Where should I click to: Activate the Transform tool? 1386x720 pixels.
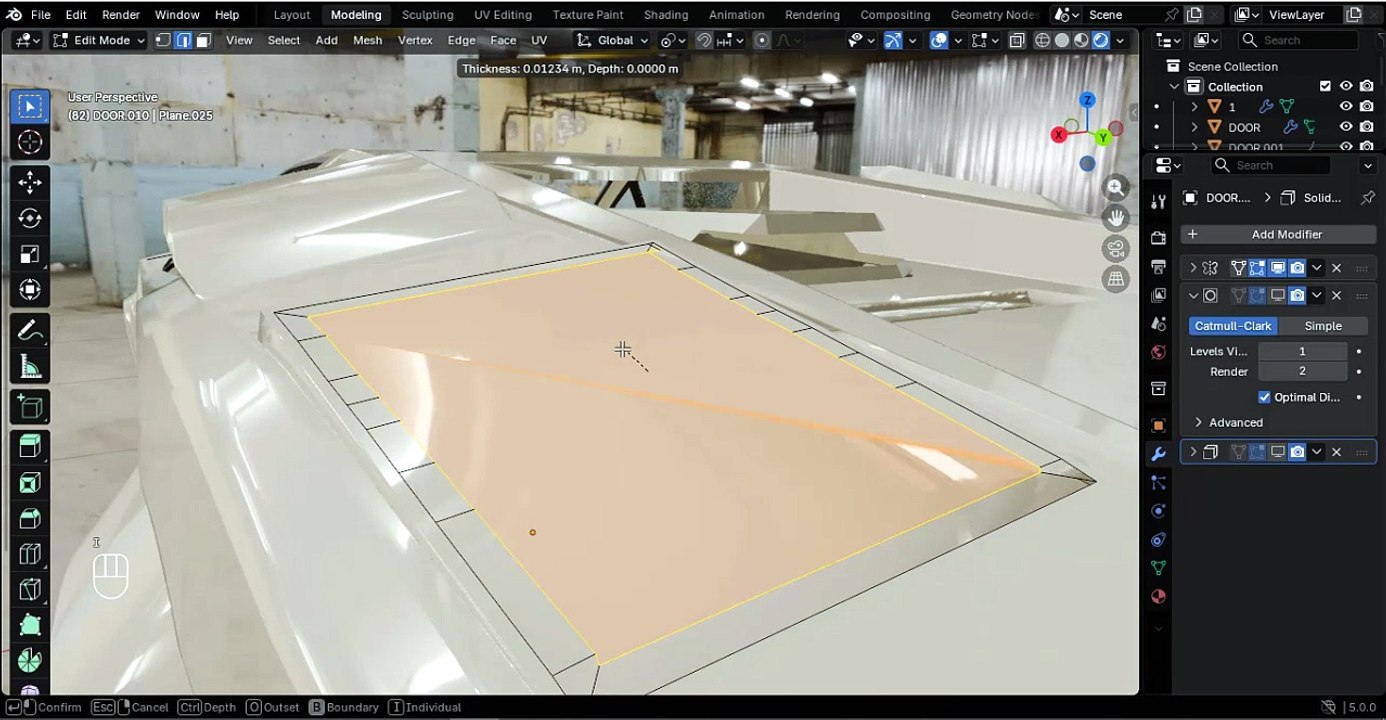pos(30,290)
